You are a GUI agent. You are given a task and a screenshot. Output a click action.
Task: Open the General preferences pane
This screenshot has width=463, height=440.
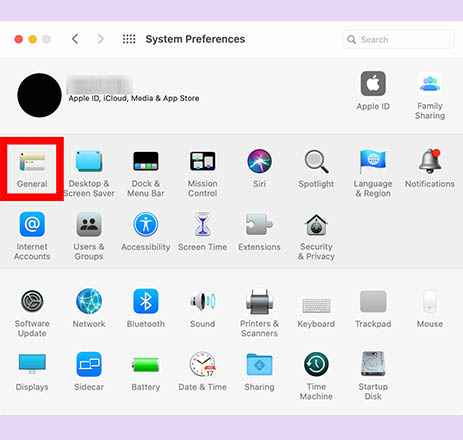pos(32,169)
